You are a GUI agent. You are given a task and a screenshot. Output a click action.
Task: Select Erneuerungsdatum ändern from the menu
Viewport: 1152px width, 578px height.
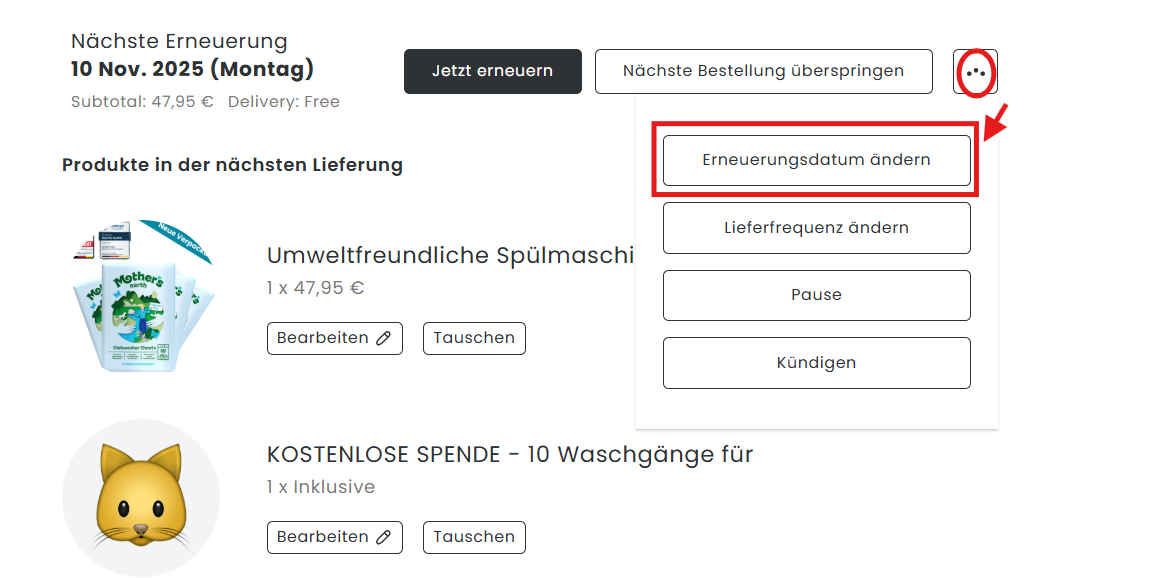pos(816,160)
